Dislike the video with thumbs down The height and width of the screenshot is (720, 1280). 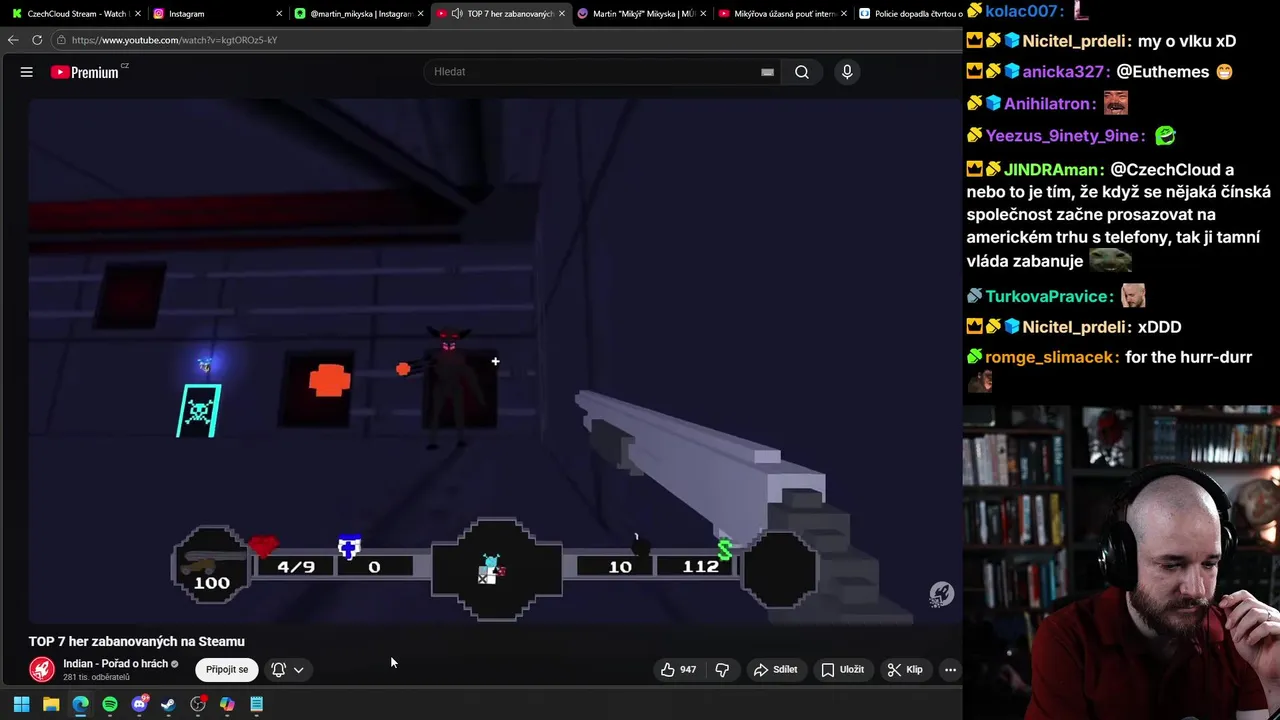coord(722,670)
